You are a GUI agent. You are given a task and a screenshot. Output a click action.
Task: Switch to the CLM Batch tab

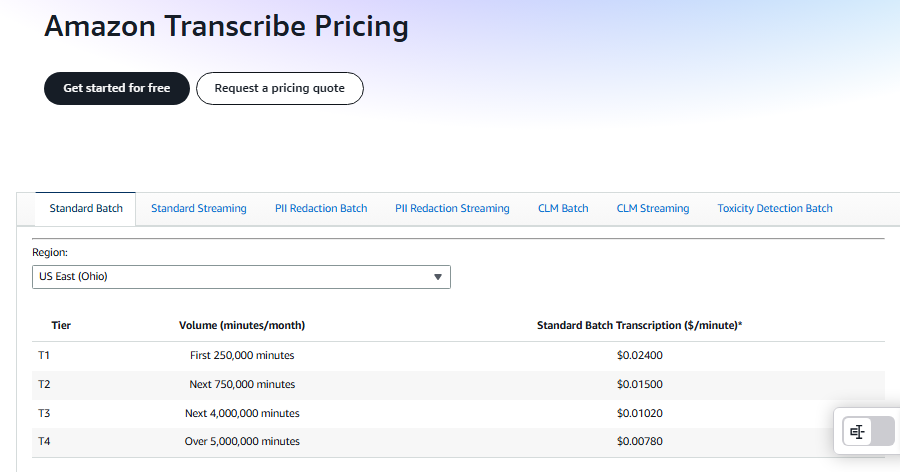563,208
